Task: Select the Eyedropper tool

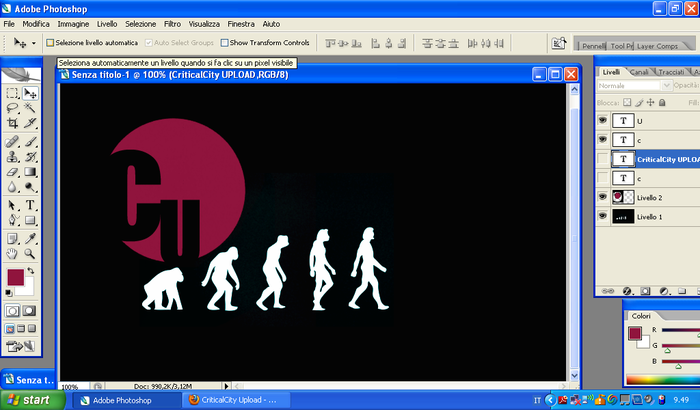Action: coord(30,238)
